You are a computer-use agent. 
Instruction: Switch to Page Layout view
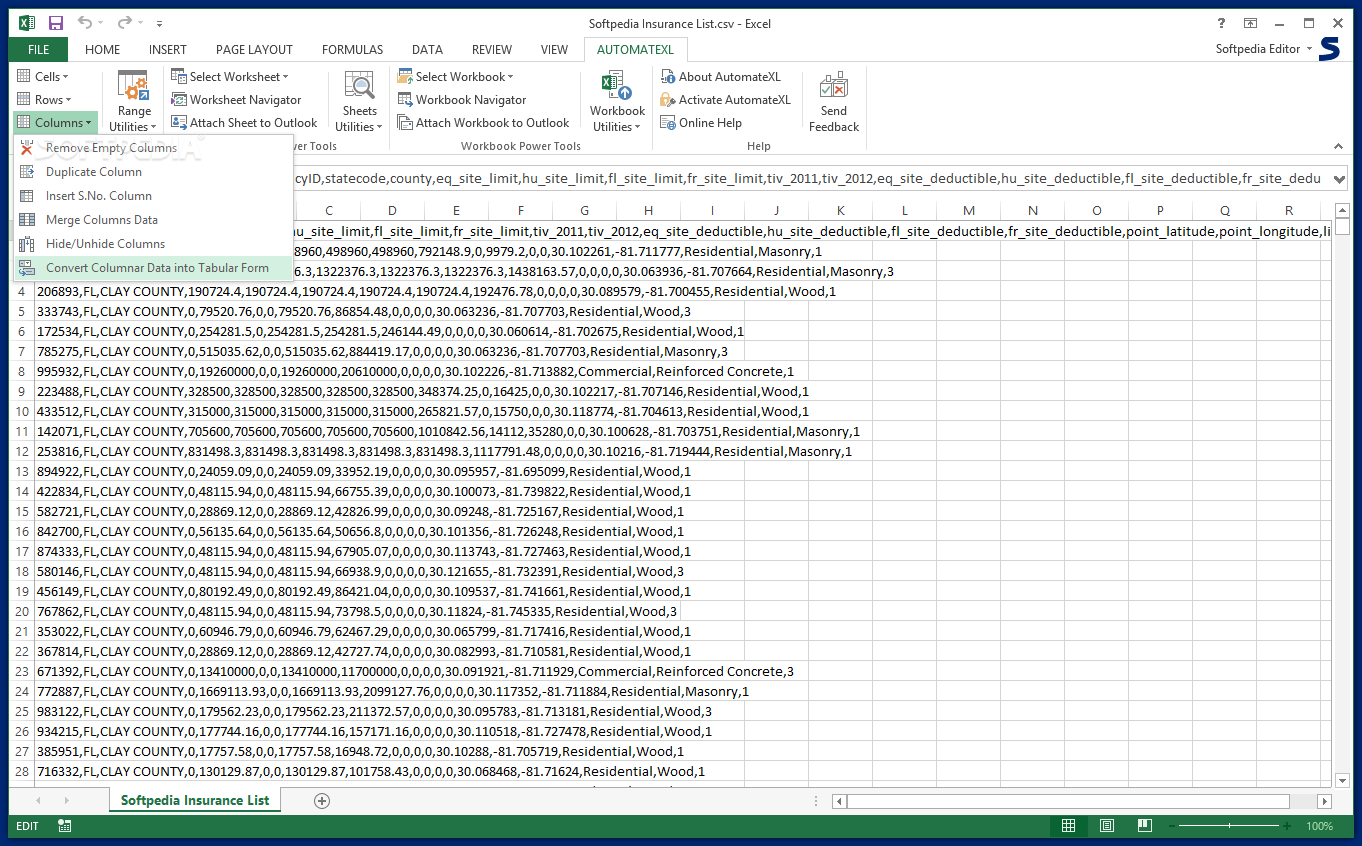pos(1107,826)
